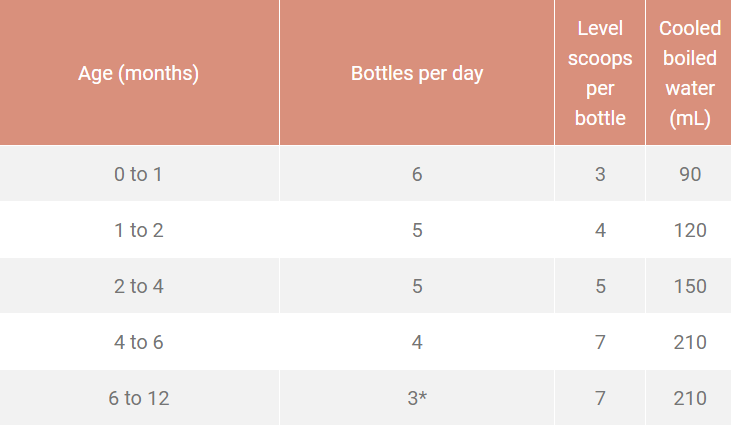The image size is (731, 426).
Task: Click the 120 mL water cell
Action: (x=689, y=230)
